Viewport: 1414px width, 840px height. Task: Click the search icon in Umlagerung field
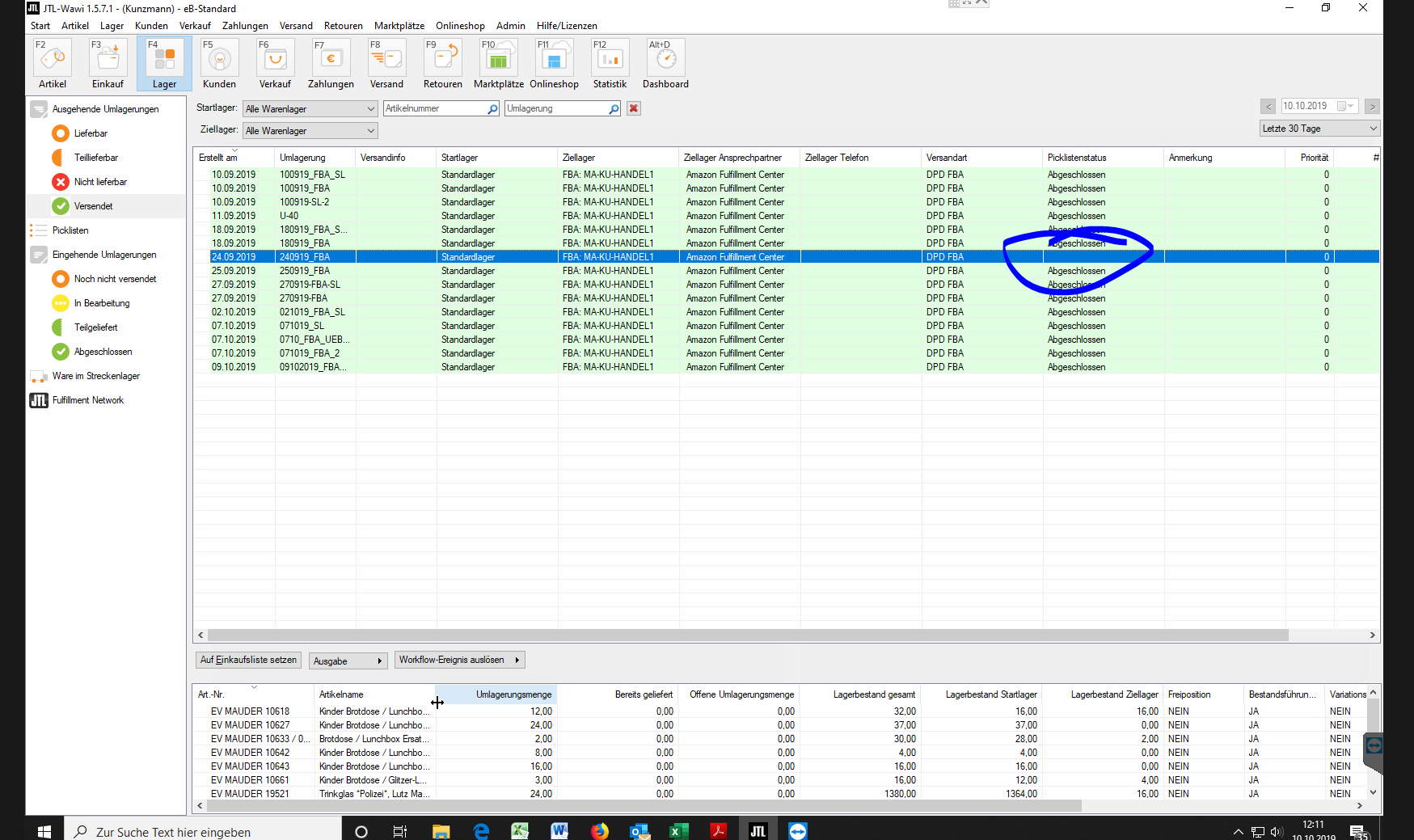[x=614, y=108]
